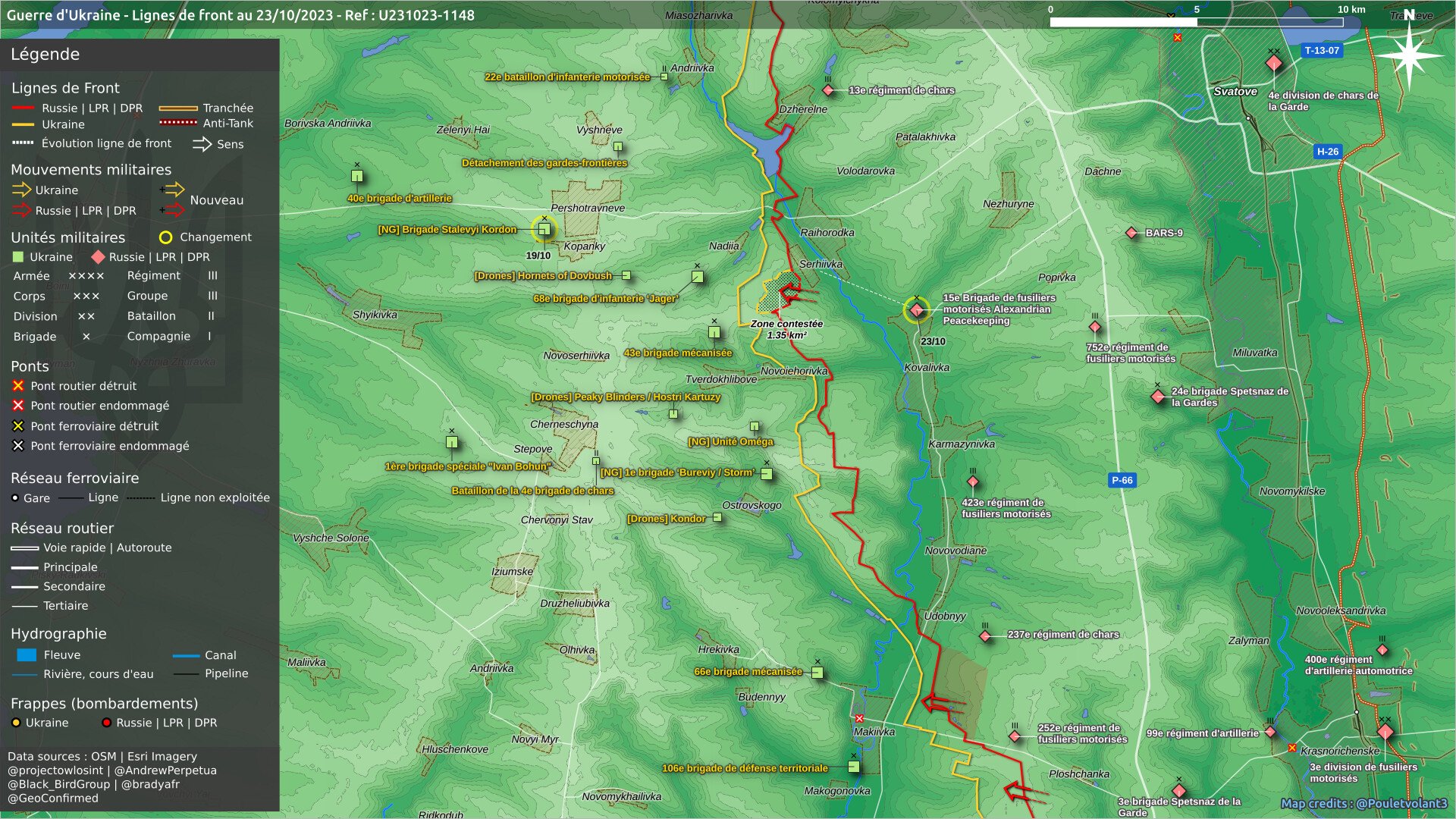Click the 3e brigade Spetsnaz diamond marker
This screenshot has width=1456, height=819.
click(1178, 791)
